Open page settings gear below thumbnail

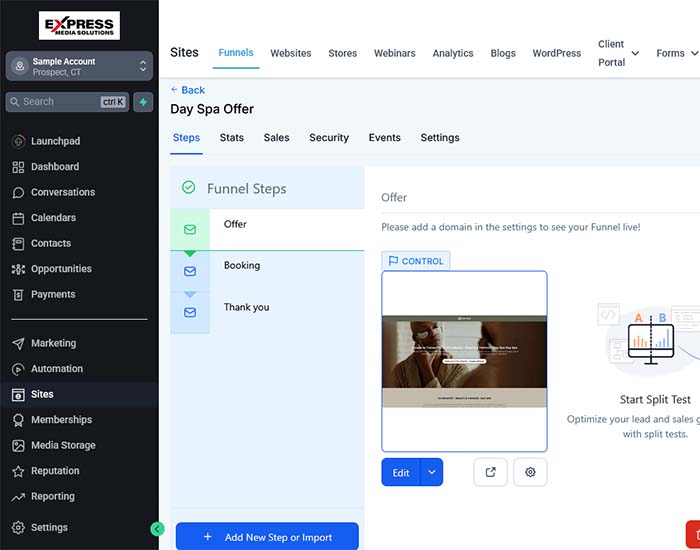[530, 472]
